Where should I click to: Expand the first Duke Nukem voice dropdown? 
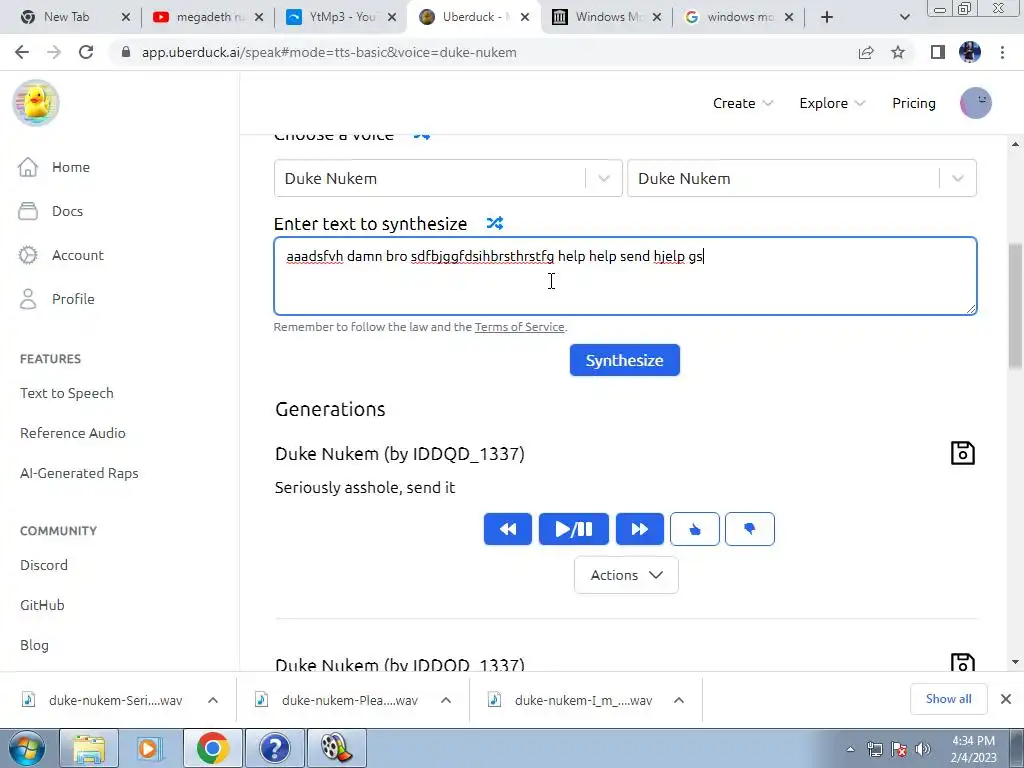(603, 178)
